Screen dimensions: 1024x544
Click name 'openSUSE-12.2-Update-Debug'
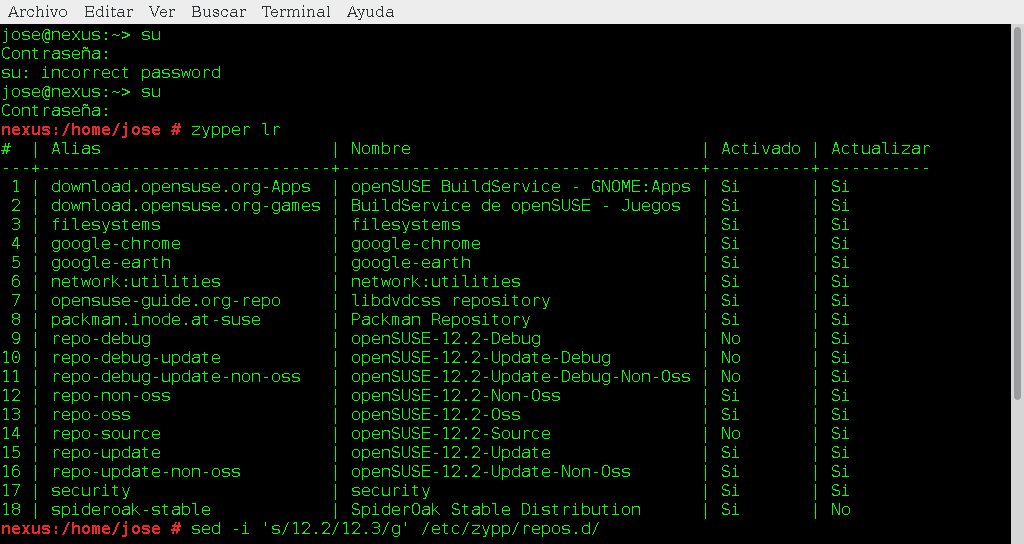481,357
